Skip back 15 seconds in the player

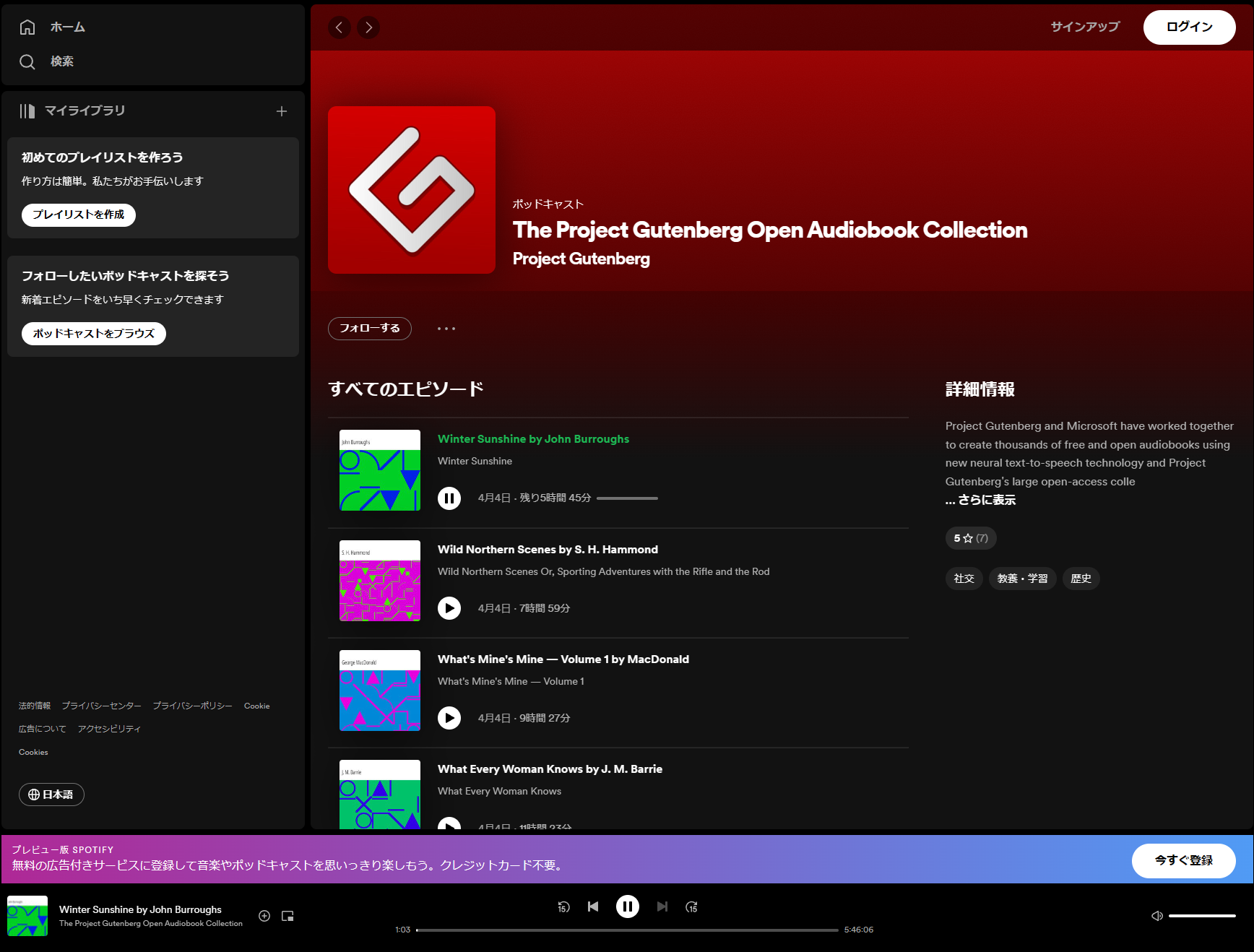(x=563, y=906)
